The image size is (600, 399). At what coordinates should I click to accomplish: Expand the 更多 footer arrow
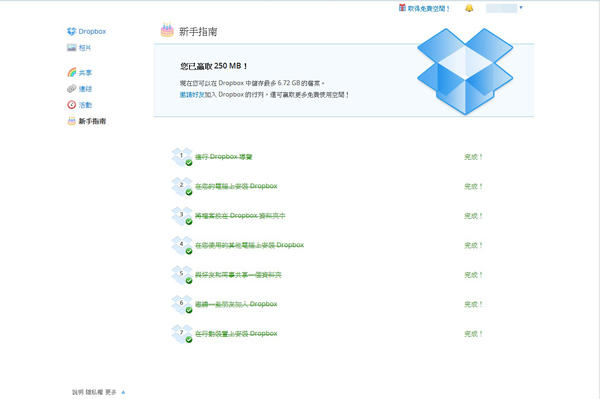(123, 392)
